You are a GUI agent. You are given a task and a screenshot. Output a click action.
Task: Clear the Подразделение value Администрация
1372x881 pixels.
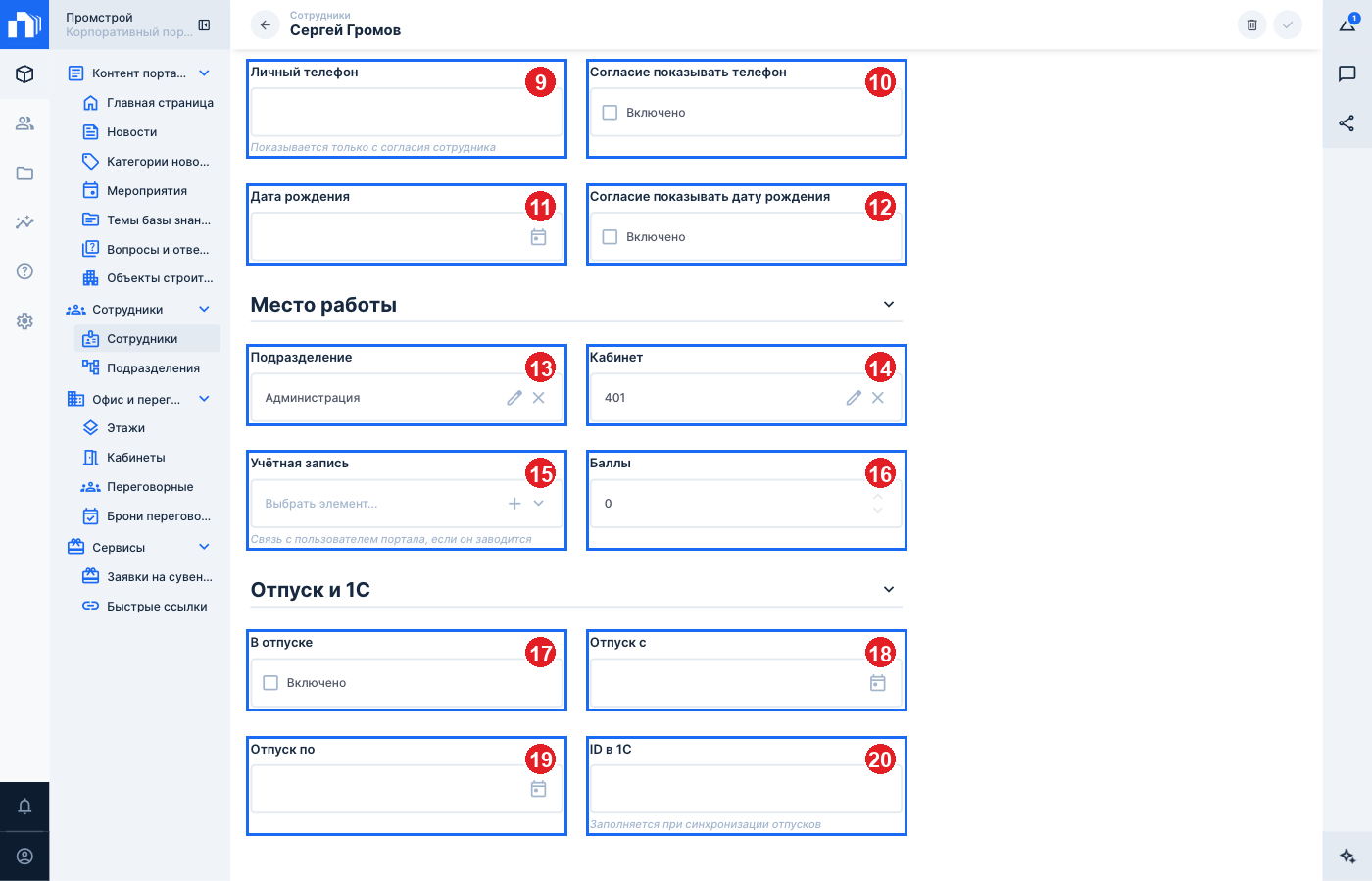[538, 398]
